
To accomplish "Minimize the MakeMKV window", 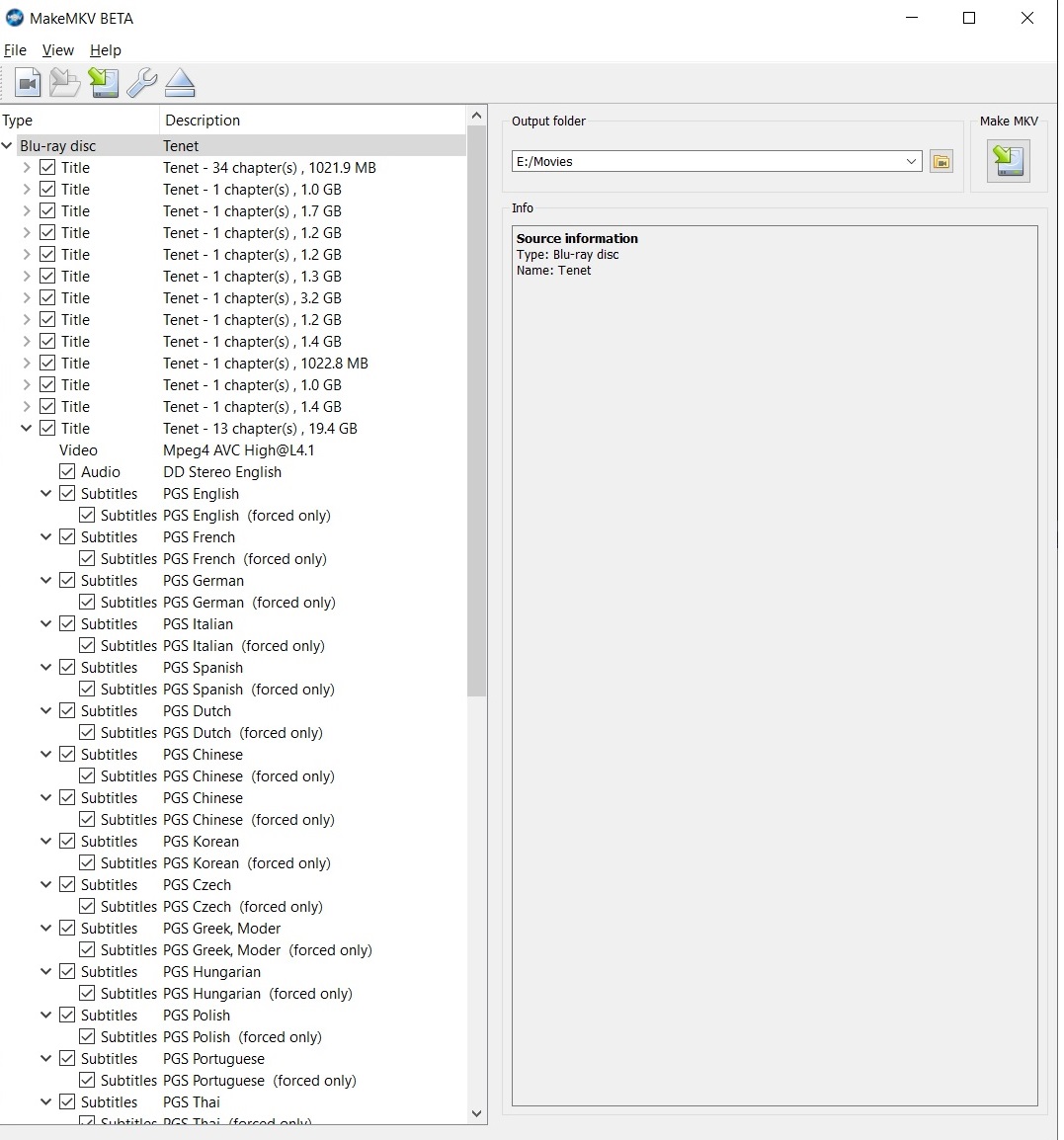I will click(x=911, y=18).
